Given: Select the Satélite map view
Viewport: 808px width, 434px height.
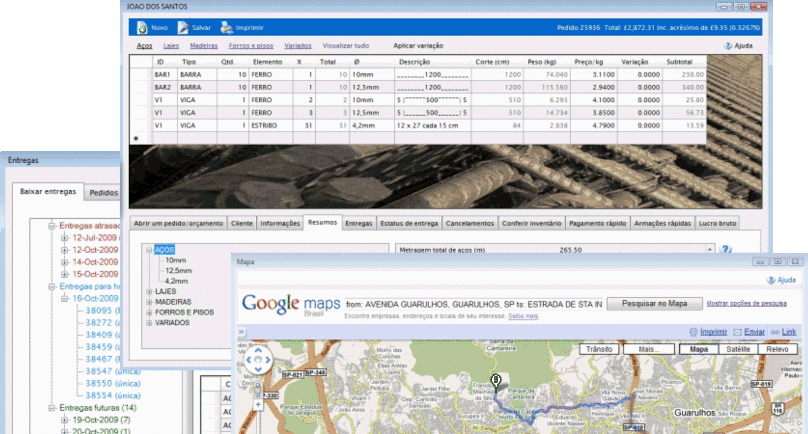Looking at the screenshot, I should click(x=738, y=349).
